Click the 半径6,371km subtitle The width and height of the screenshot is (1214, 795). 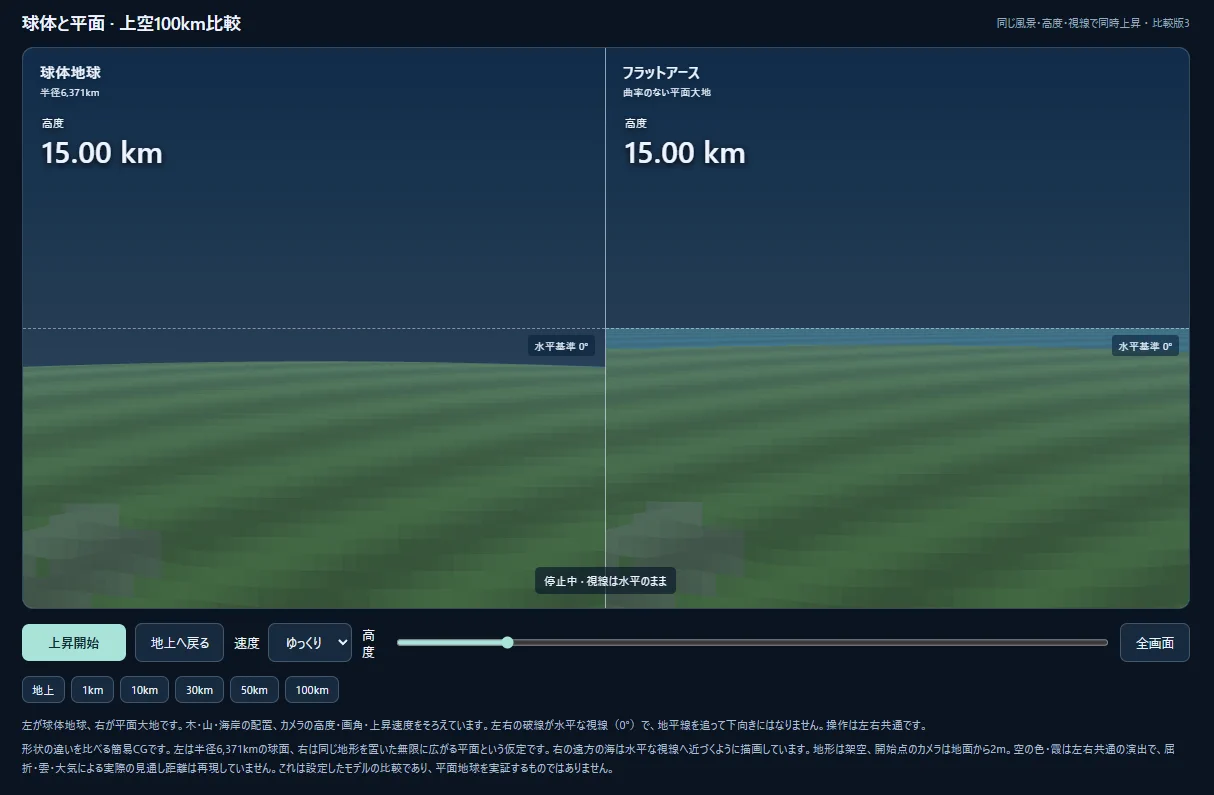coord(70,93)
